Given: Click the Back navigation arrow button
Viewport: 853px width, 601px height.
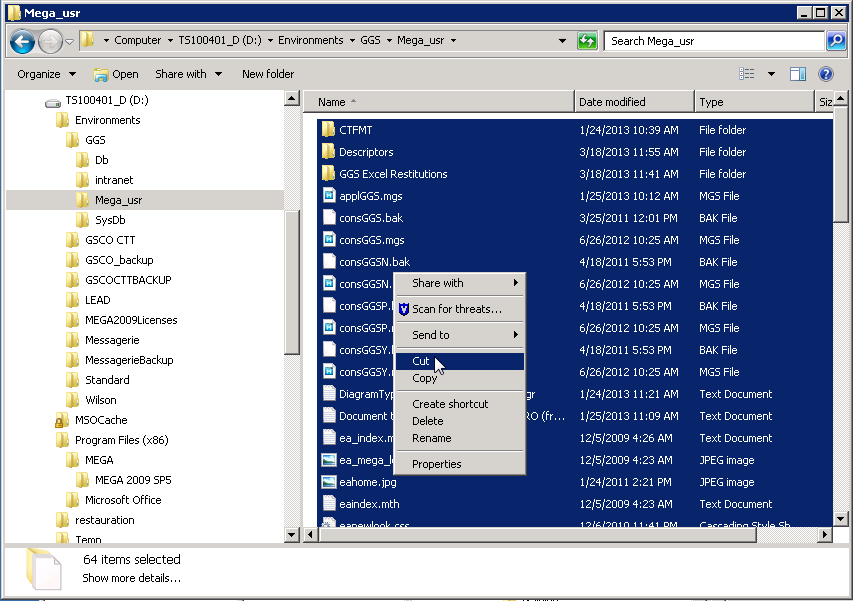Looking at the screenshot, I should 23,41.
